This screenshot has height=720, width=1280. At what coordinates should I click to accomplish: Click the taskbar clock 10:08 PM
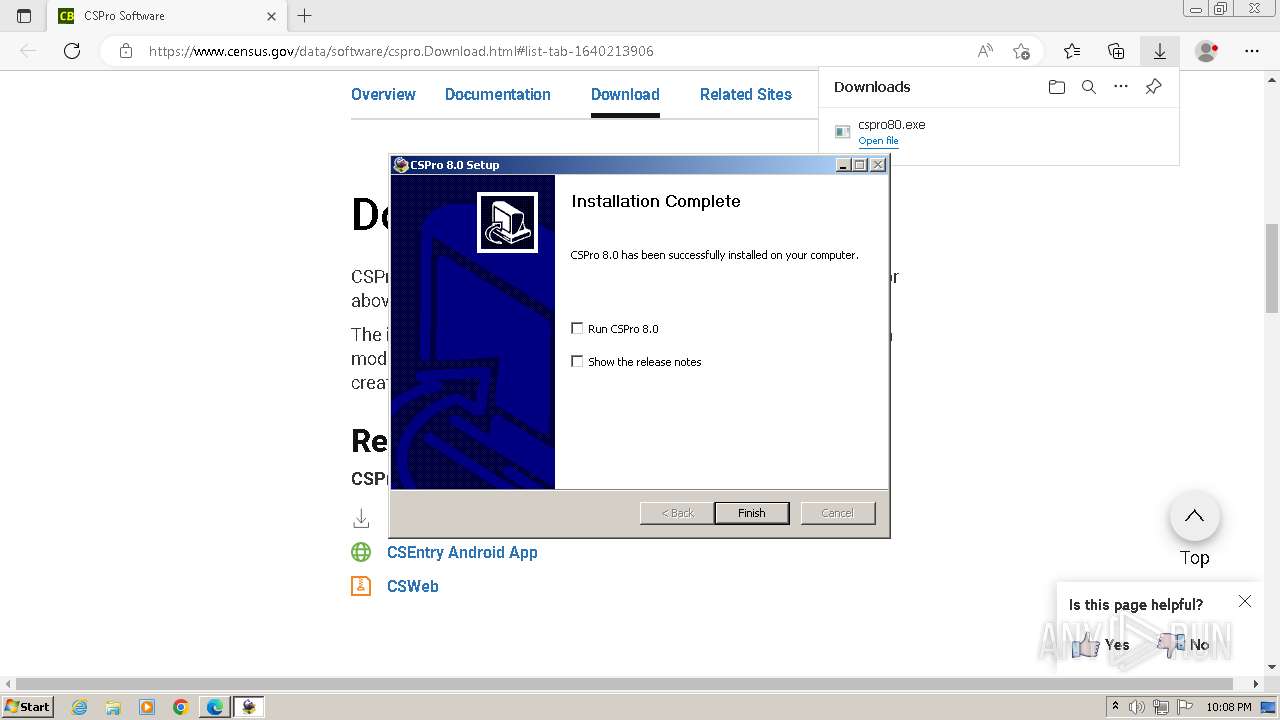1229,707
